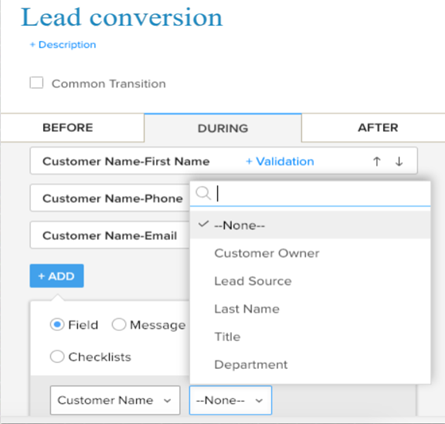Choose Department from the list
This screenshot has width=445, height=424.
[310, 364]
